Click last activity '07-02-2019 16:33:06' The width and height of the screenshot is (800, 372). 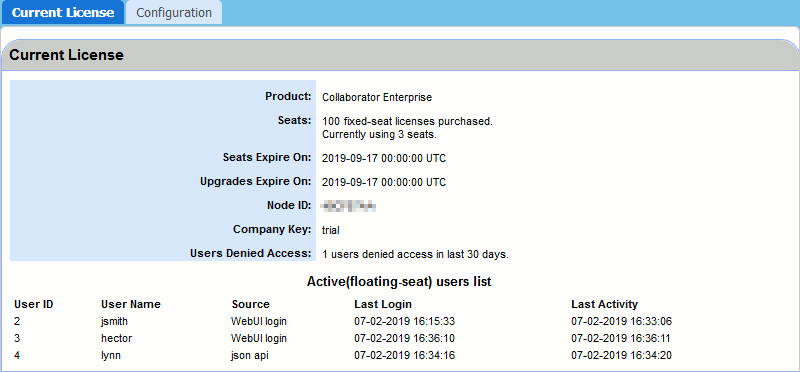(x=621, y=322)
